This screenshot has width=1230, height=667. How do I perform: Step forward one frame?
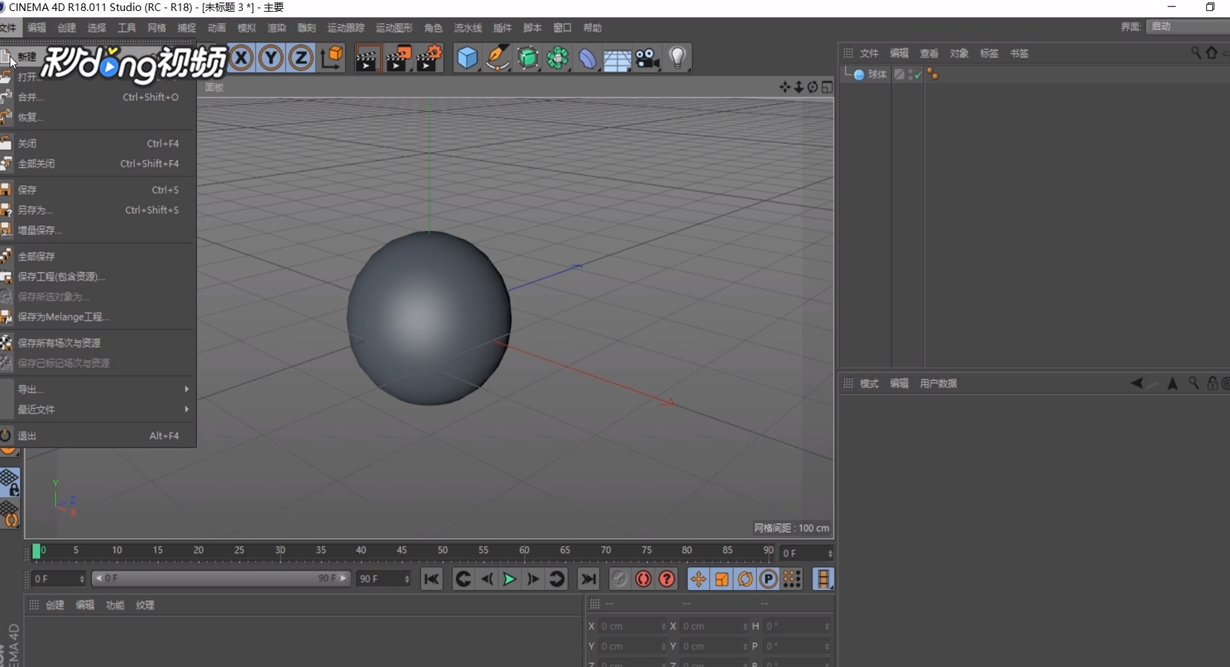[533, 579]
